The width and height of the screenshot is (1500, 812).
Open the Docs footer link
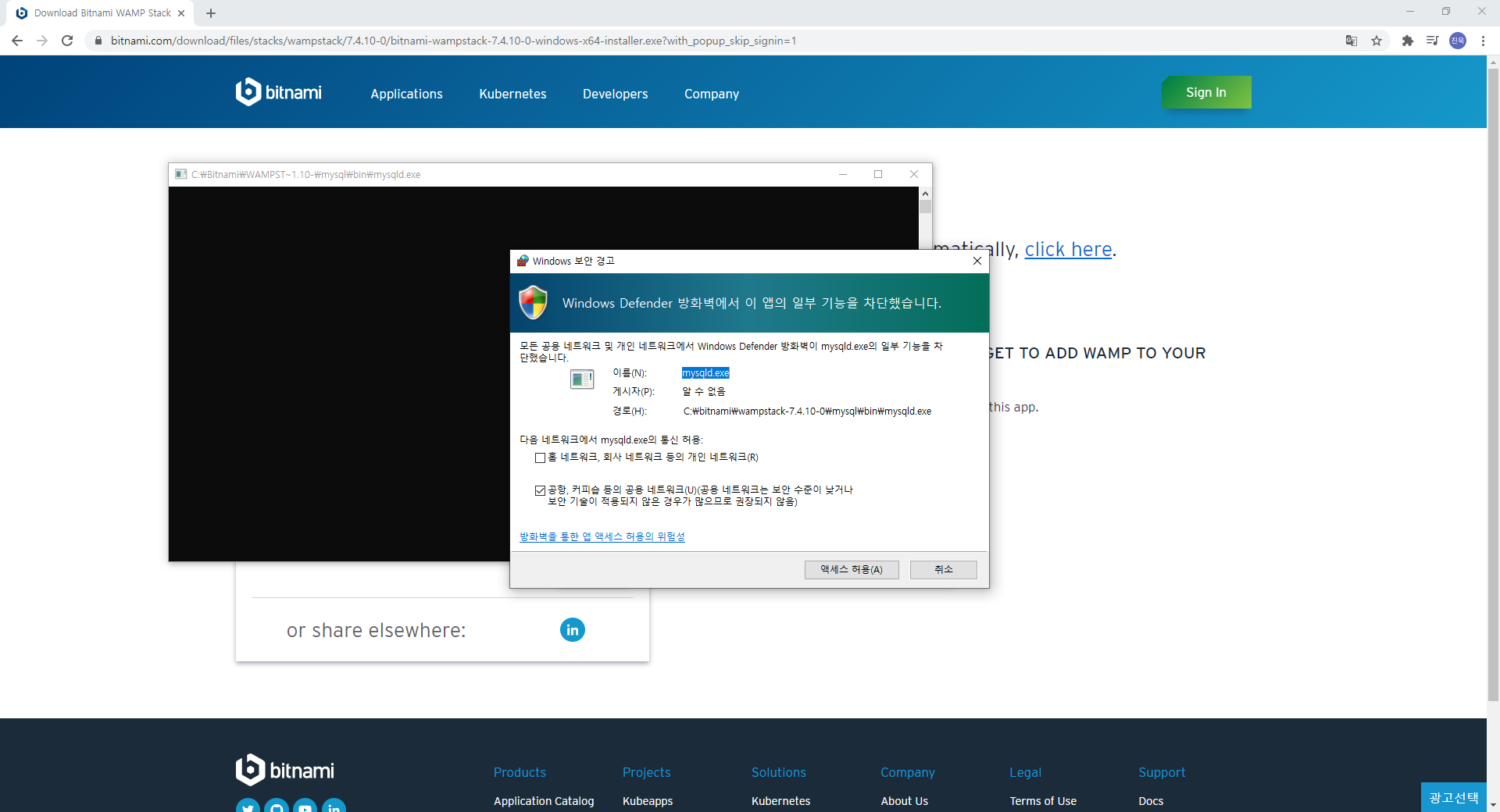coord(1151,801)
